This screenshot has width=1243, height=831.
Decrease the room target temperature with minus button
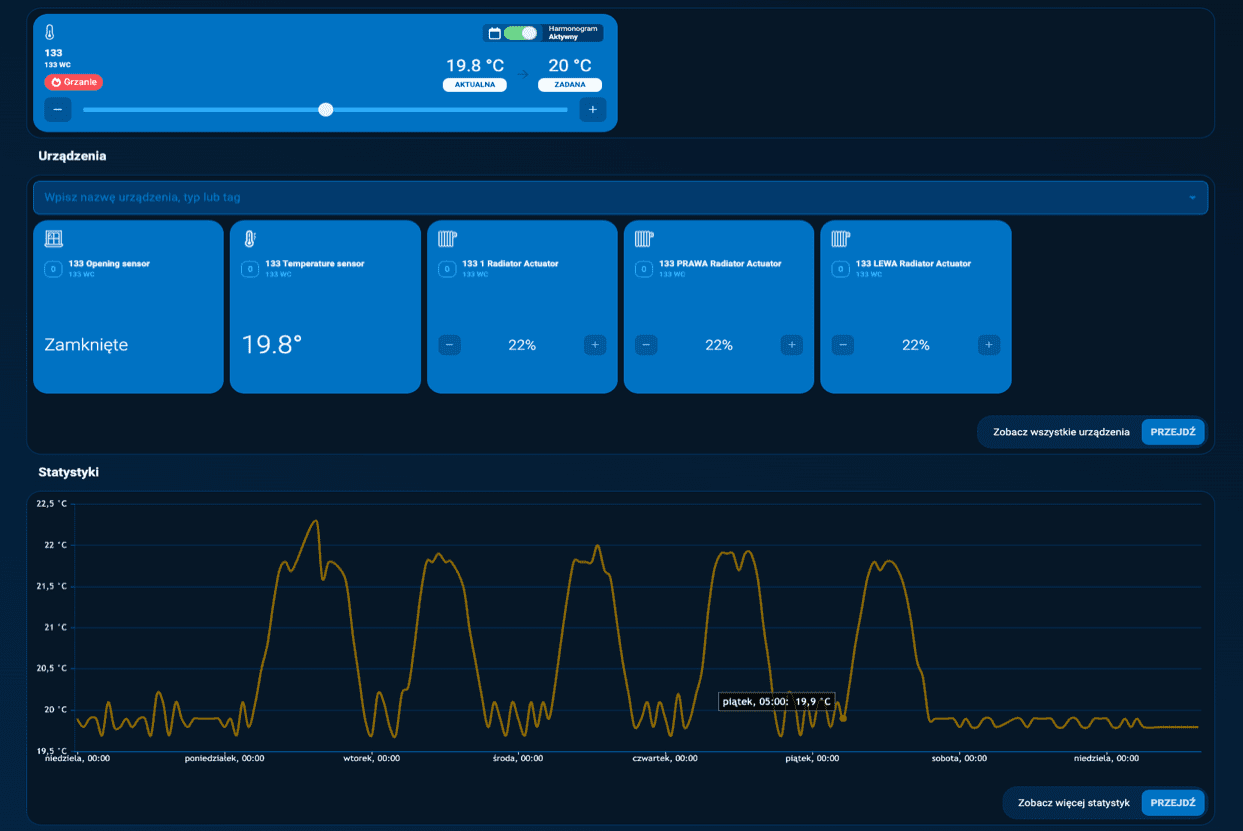point(57,109)
